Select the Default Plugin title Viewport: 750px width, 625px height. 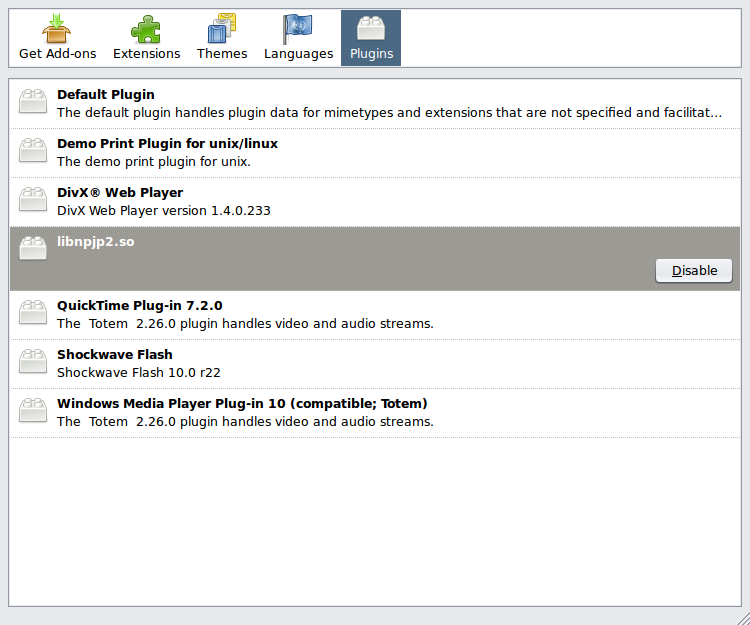point(106,95)
